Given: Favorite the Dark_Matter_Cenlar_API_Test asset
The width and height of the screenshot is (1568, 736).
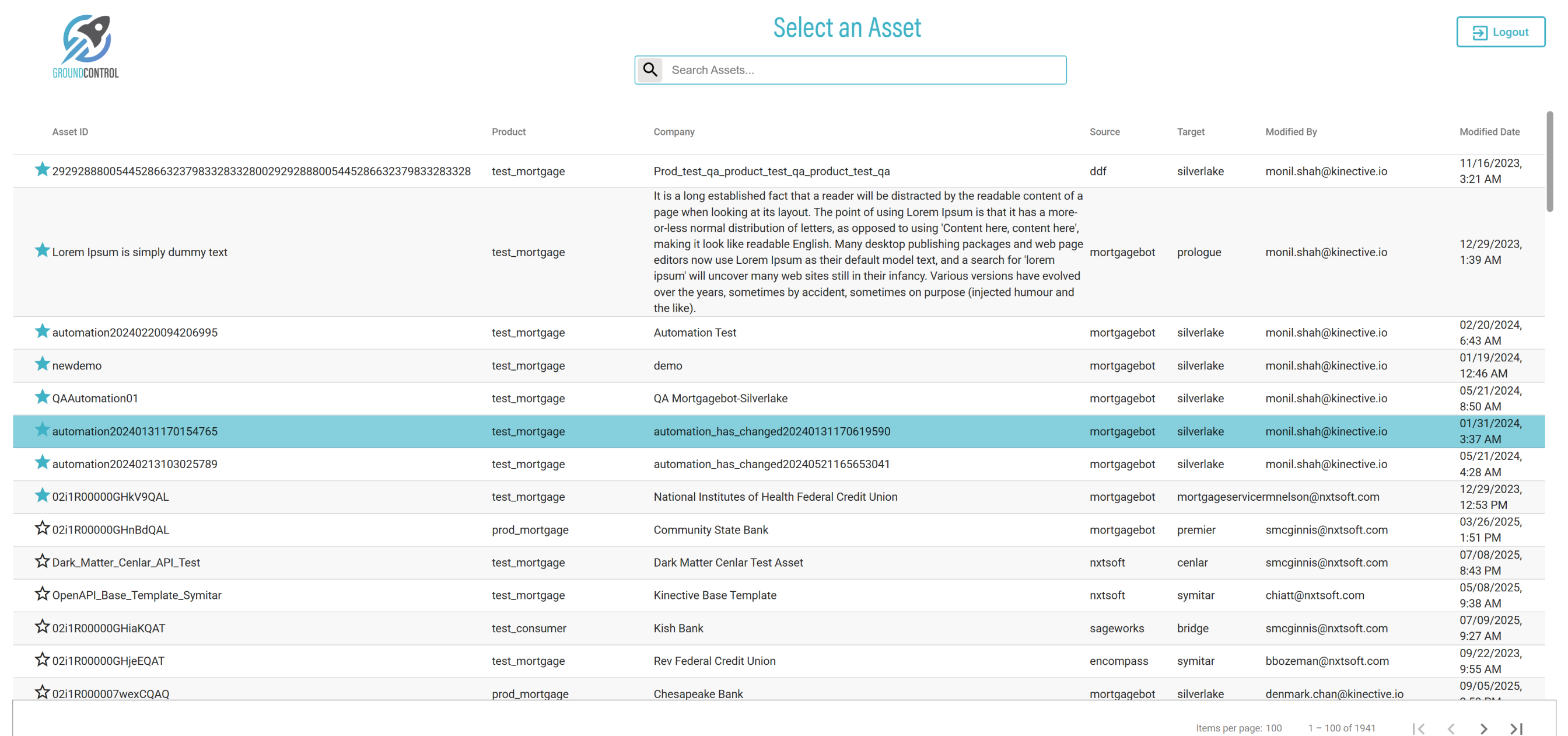Looking at the screenshot, I should 42,561.
